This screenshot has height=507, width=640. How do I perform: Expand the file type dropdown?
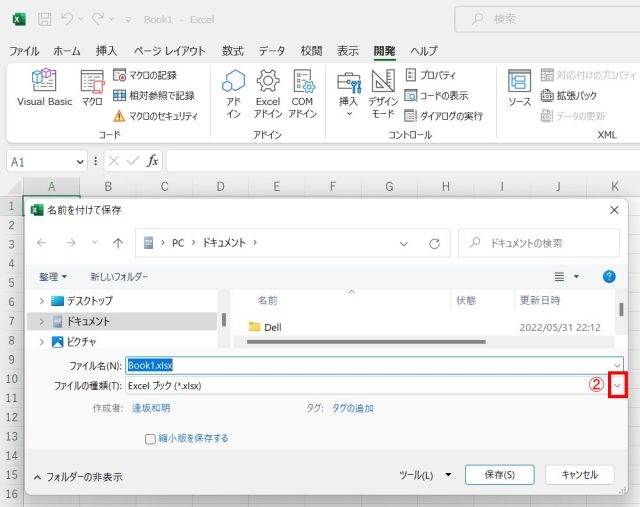click(x=617, y=385)
